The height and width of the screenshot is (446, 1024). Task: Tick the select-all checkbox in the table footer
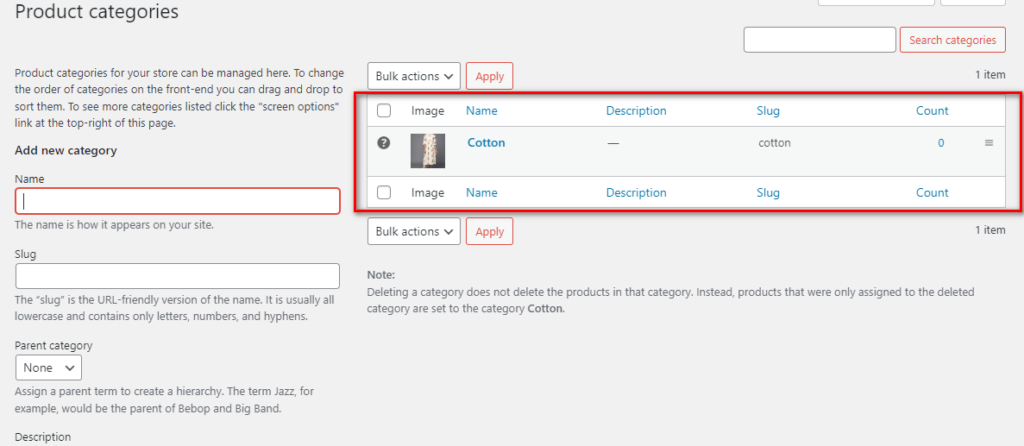[x=384, y=193]
